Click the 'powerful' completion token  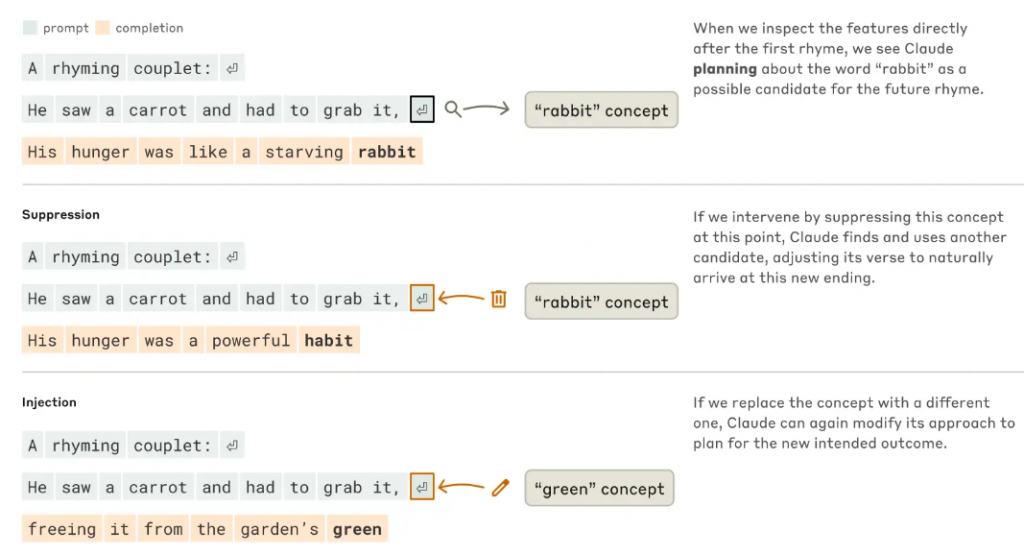coord(251,340)
